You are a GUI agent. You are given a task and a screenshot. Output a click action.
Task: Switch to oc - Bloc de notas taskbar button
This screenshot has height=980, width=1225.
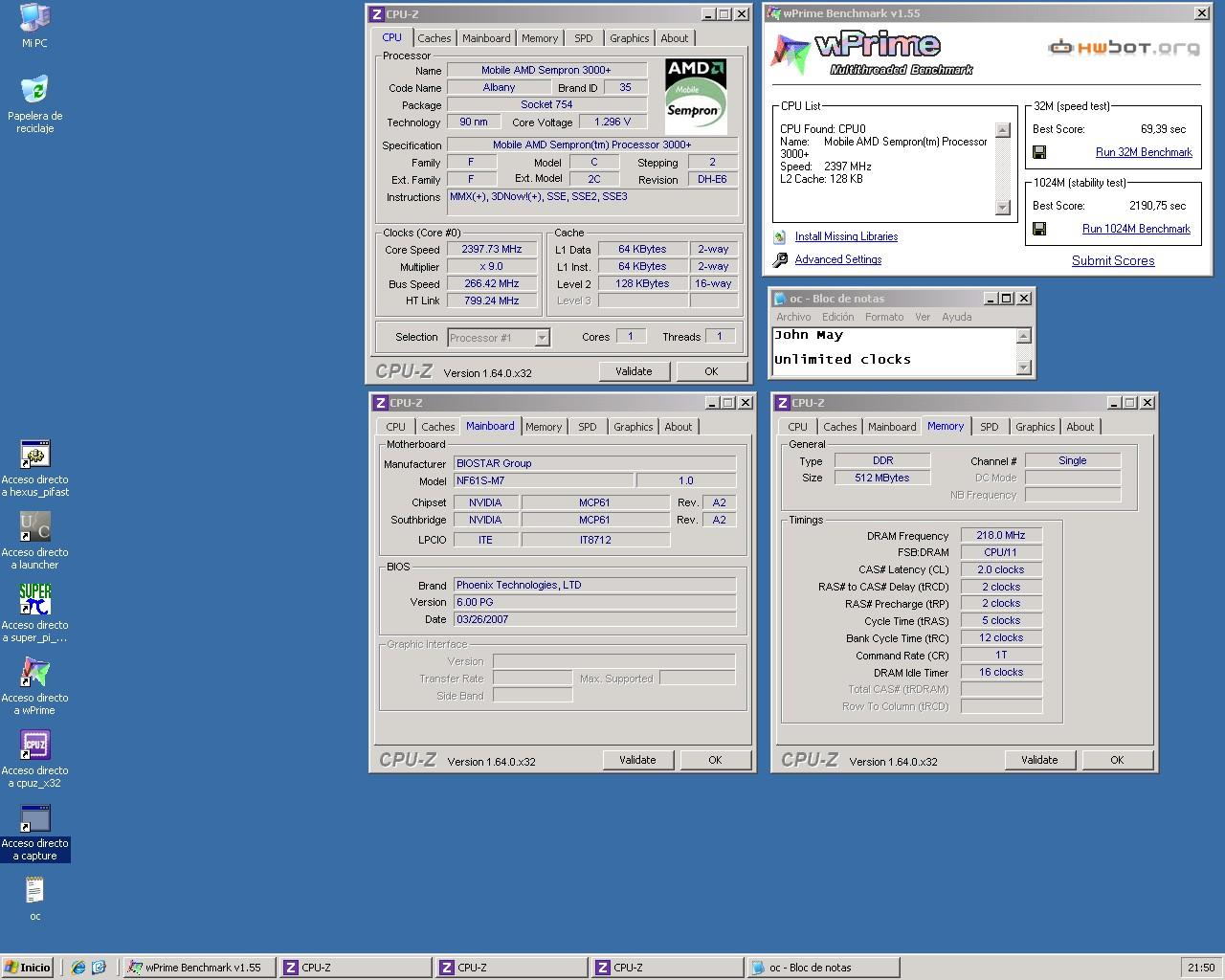coord(822,968)
